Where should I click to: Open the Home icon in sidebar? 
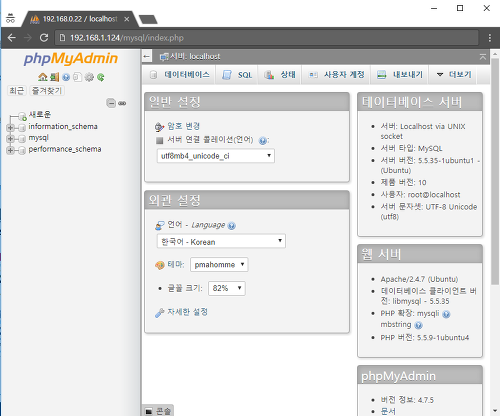click(x=42, y=77)
